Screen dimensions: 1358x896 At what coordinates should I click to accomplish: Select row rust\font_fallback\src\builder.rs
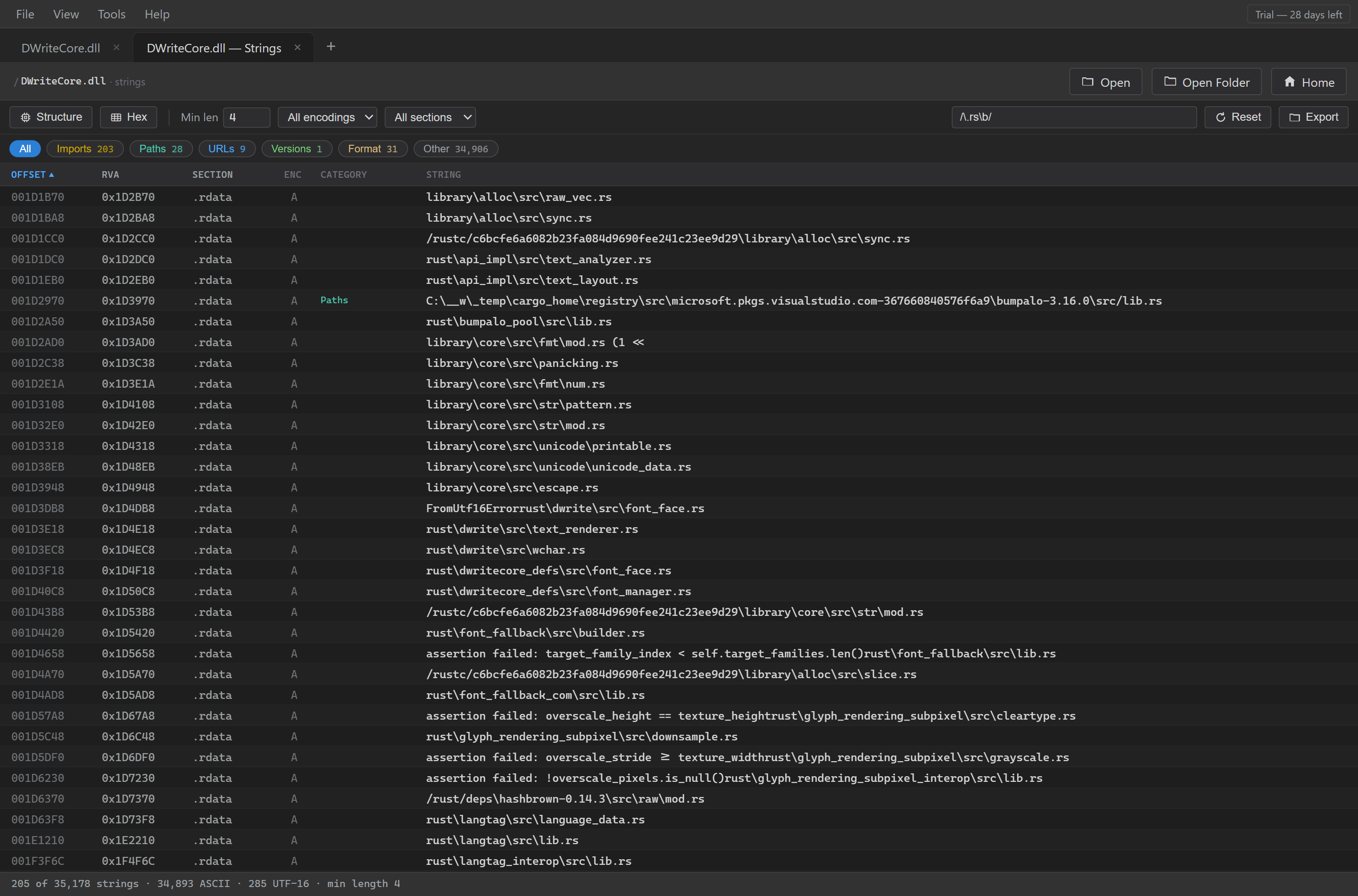click(x=679, y=633)
